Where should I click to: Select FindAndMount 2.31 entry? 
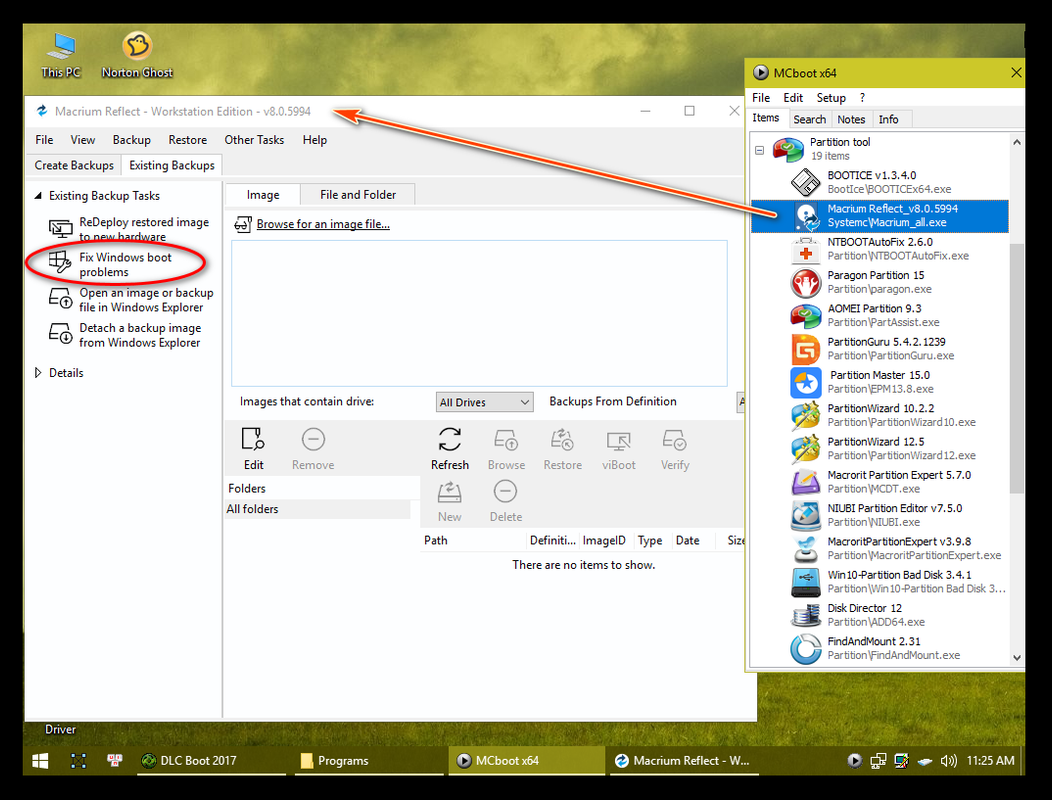(880, 648)
